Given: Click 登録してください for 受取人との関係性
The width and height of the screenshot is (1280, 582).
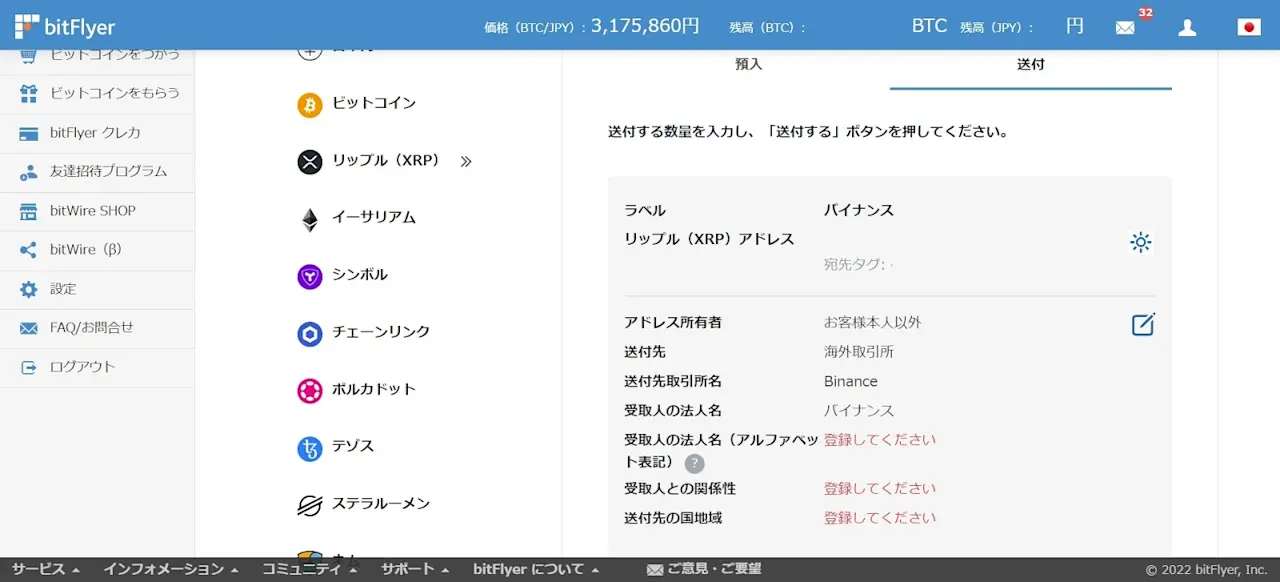Looking at the screenshot, I should point(880,489).
